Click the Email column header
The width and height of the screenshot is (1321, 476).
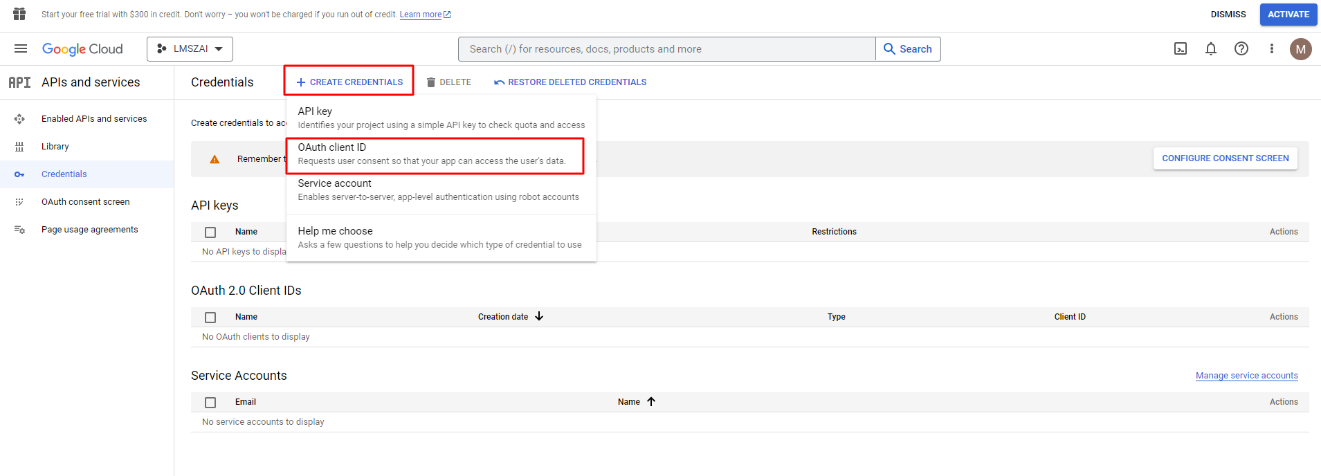click(245, 402)
